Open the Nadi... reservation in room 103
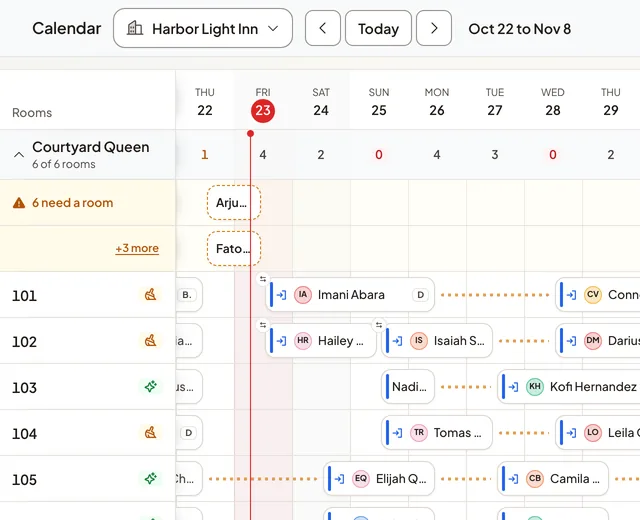 pyautogui.click(x=408, y=387)
